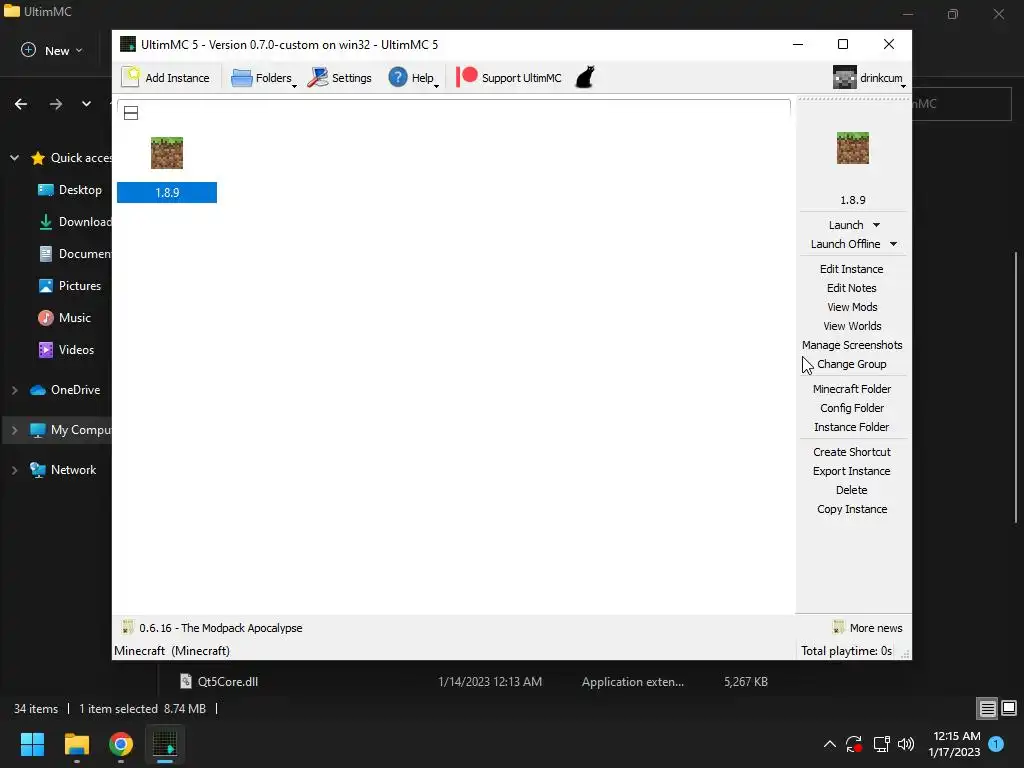This screenshot has height=768, width=1024.
Task: Open the Config Folder
Action: point(852,408)
